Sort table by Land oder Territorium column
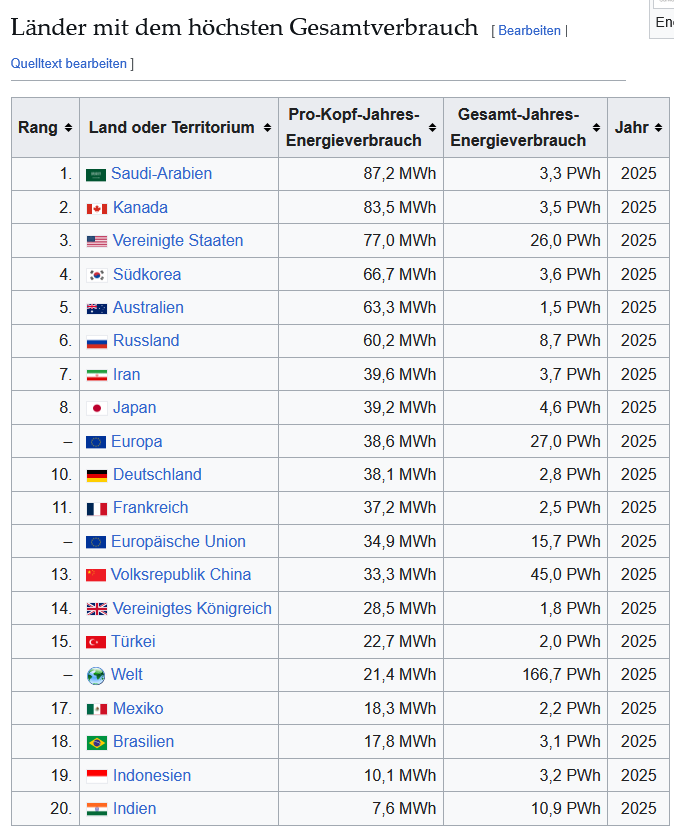This screenshot has height=840, width=674. coord(267,128)
